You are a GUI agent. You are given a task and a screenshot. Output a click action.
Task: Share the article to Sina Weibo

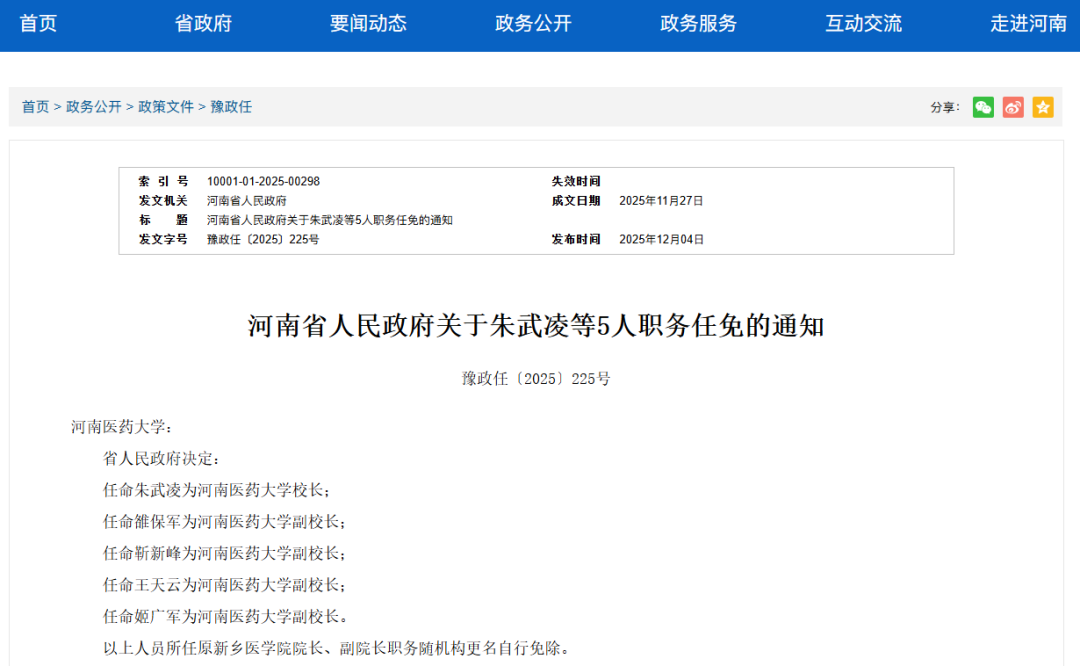point(1013,107)
